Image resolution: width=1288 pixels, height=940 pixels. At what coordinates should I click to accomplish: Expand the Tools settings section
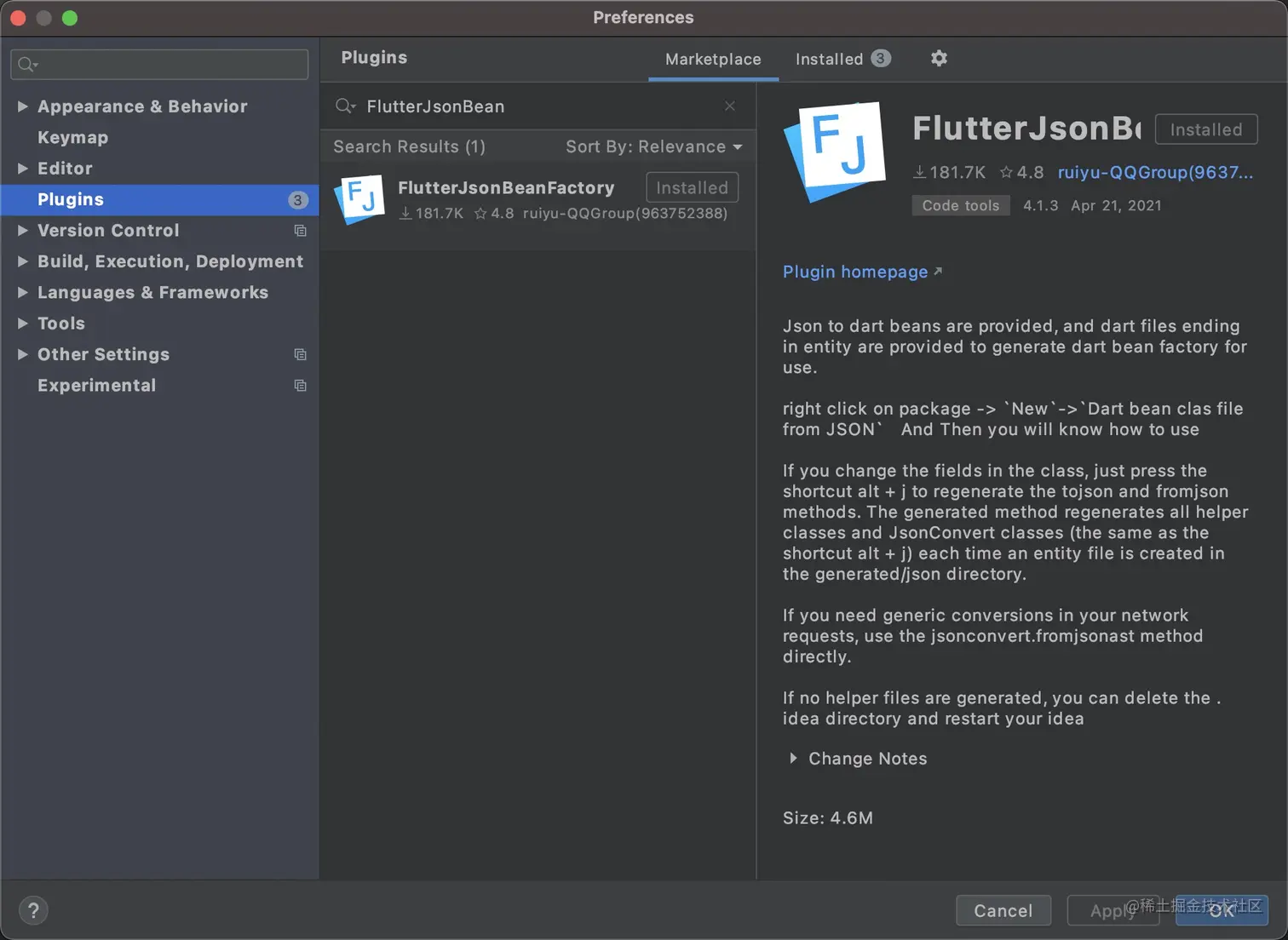[x=23, y=324]
